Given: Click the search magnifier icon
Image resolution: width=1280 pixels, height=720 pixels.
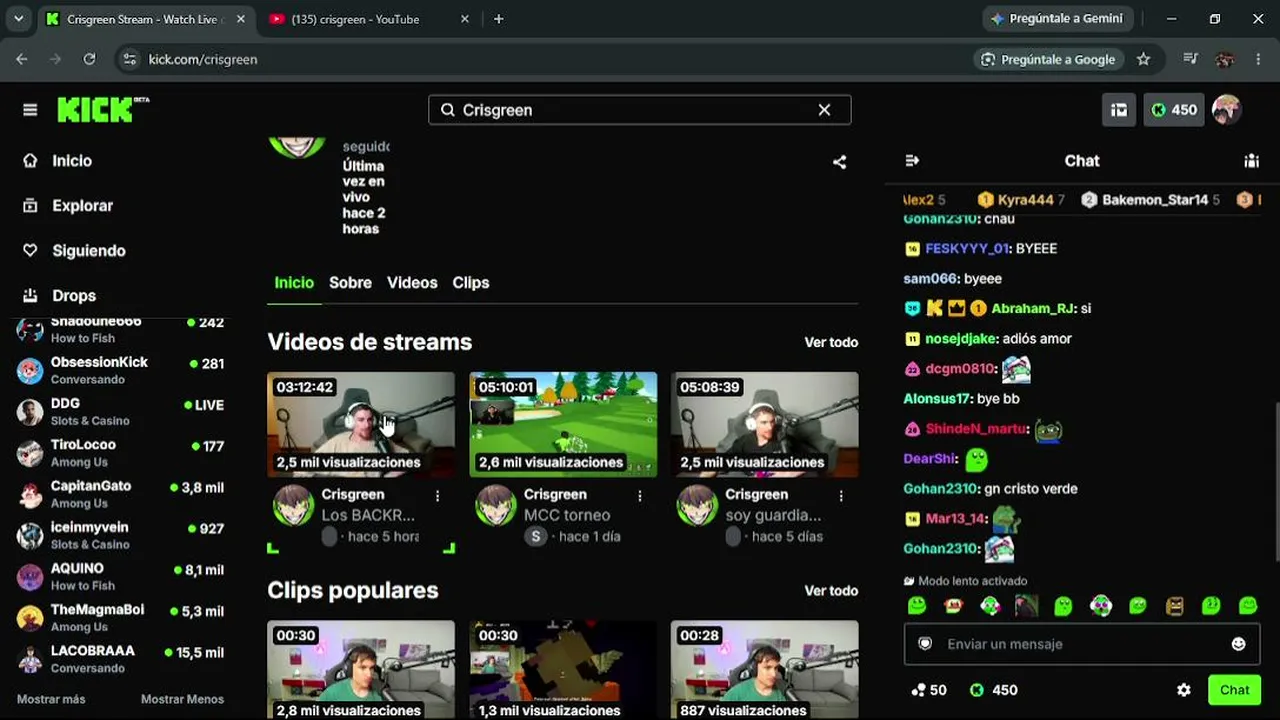Looking at the screenshot, I should 447,110.
